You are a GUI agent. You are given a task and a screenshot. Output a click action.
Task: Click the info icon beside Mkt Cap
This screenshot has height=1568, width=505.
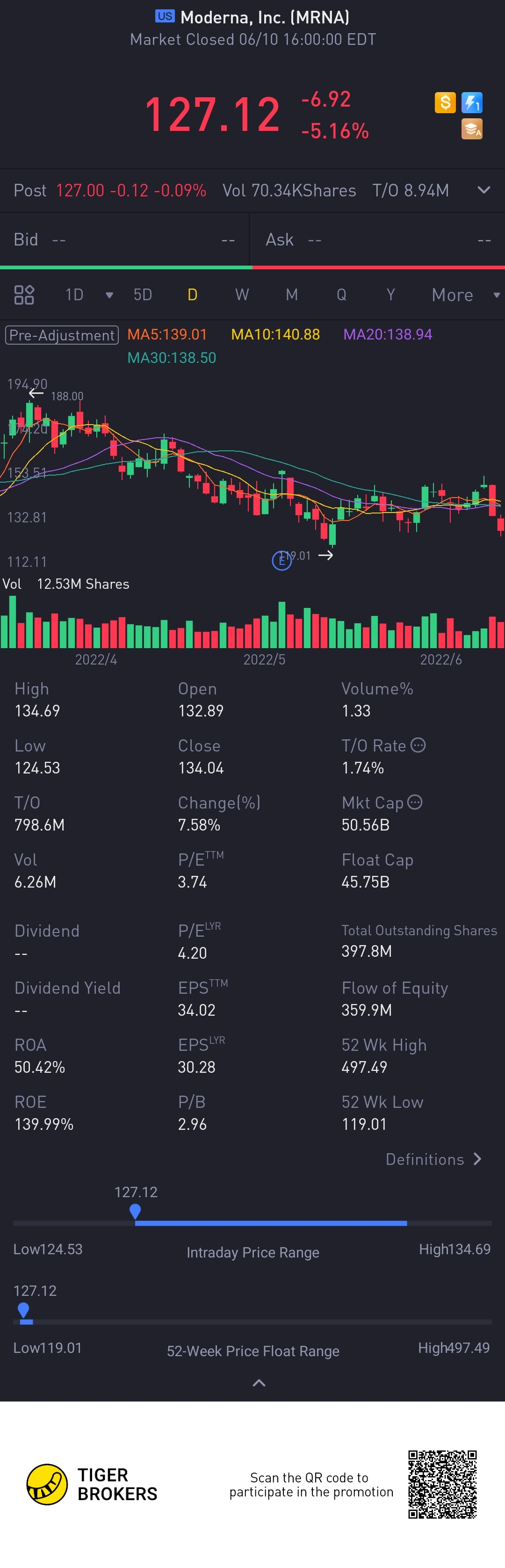[415, 802]
